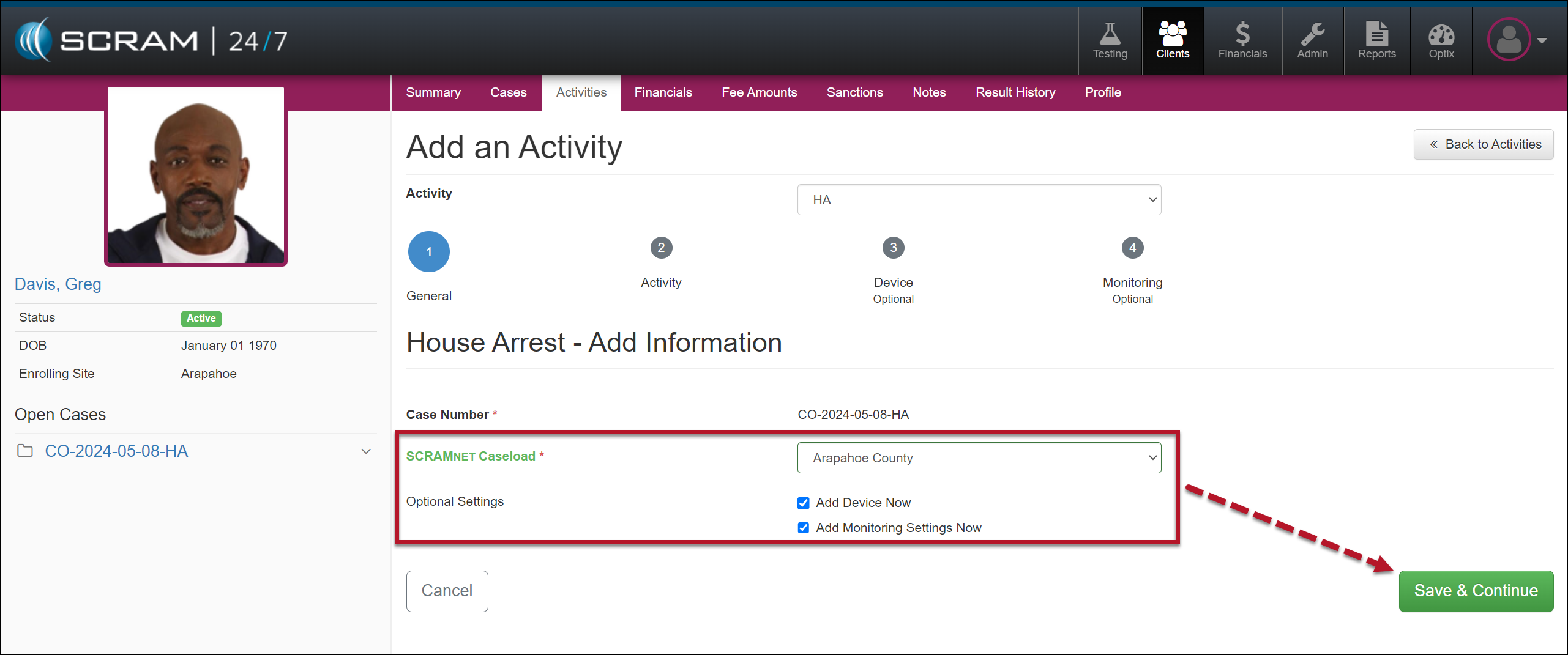
Task: Click step 3 Device progress marker
Action: pyautogui.click(x=893, y=248)
